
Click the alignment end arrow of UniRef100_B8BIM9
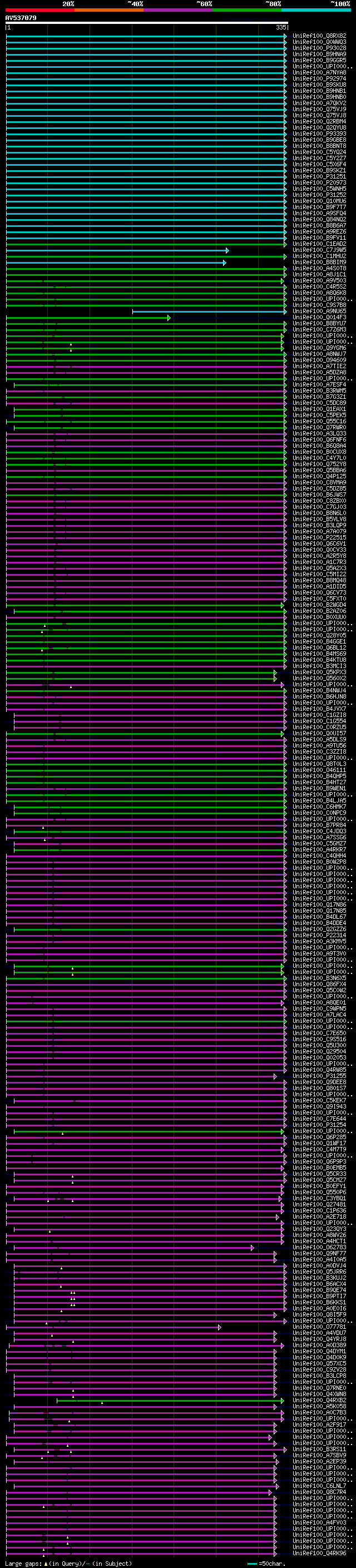point(225,263)
